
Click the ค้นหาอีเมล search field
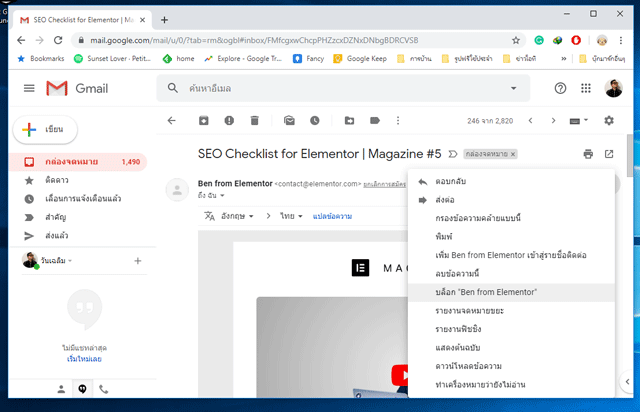(343, 88)
